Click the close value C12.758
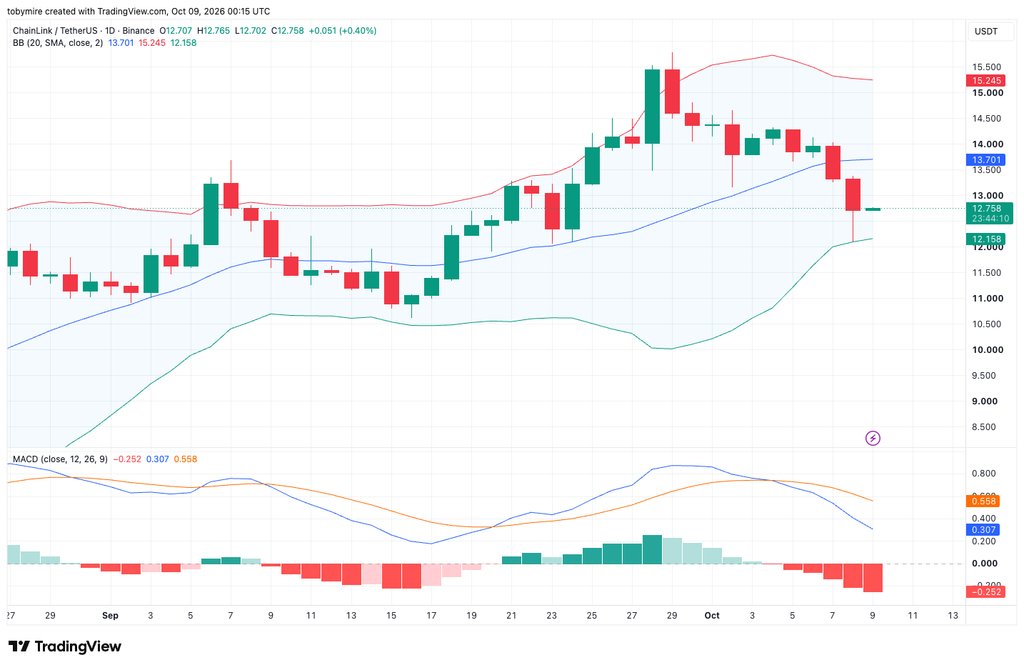This screenshot has height=668, width=1024. click(287, 31)
